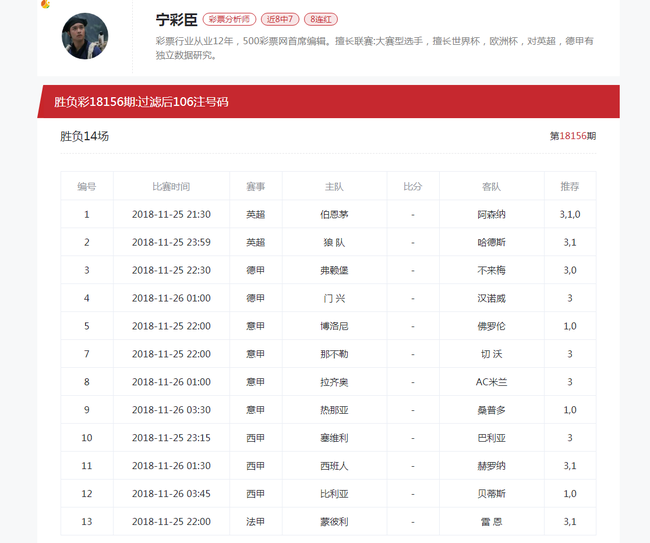Image resolution: width=650 pixels, height=543 pixels.
Task: Select home team 那不勒
Action: (334, 354)
